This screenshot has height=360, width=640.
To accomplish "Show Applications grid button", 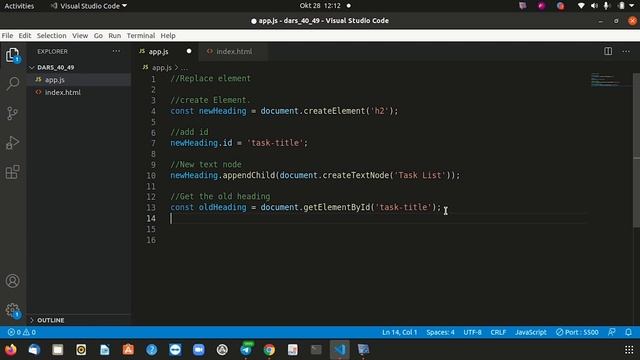I will pyautogui.click(x=629, y=350).
